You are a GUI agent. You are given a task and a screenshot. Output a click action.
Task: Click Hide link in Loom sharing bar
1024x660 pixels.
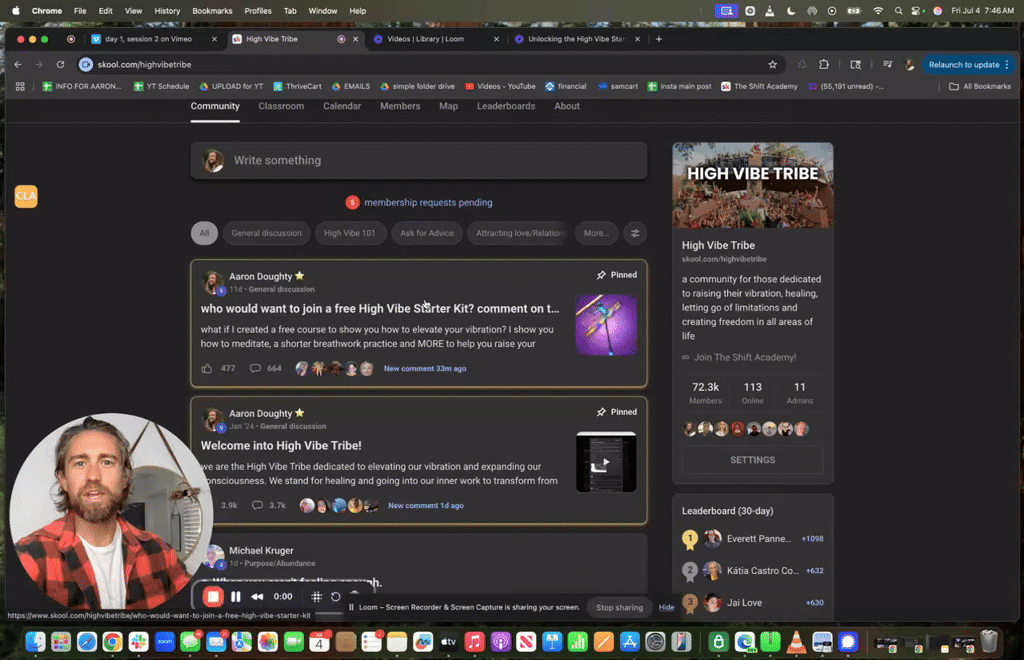666,607
